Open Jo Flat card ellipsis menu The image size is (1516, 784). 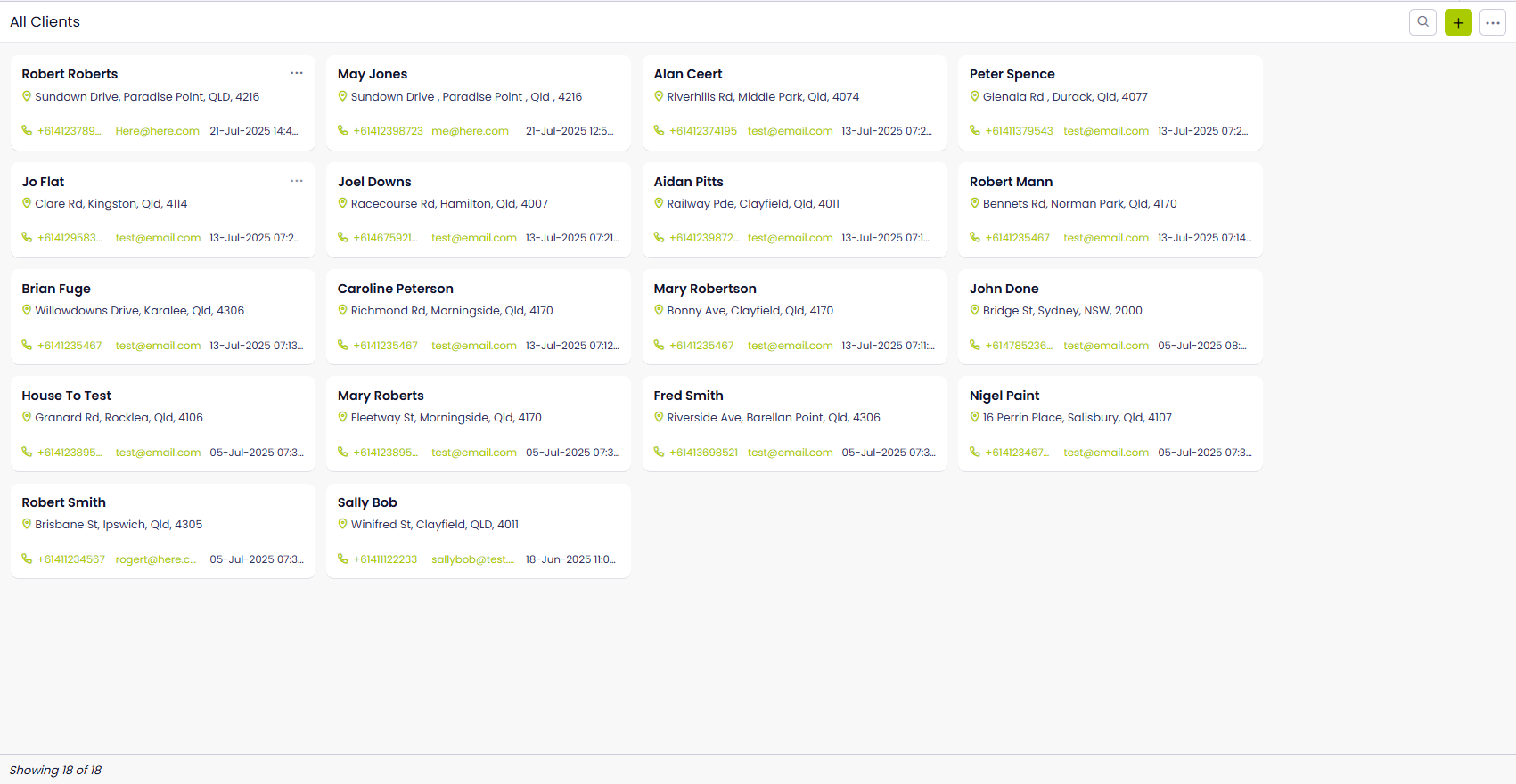tap(297, 181)
